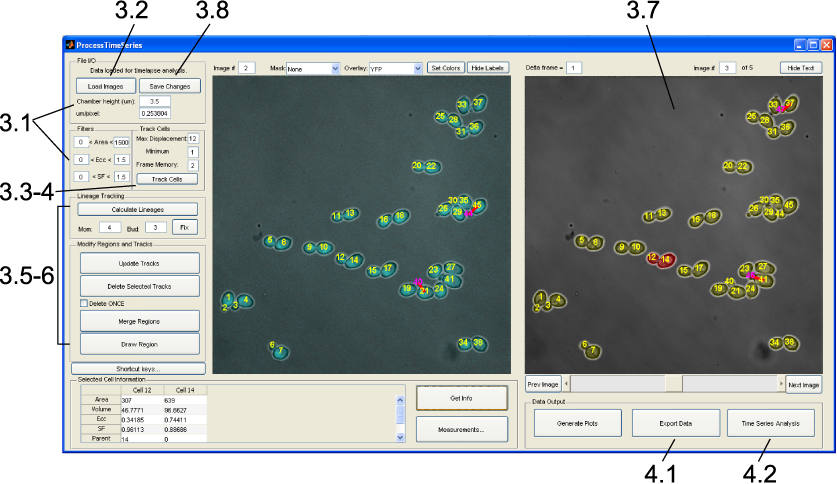Click the Track Cells button
The width and height of the screenshot is (837, 484).
[x=167, y=179]
